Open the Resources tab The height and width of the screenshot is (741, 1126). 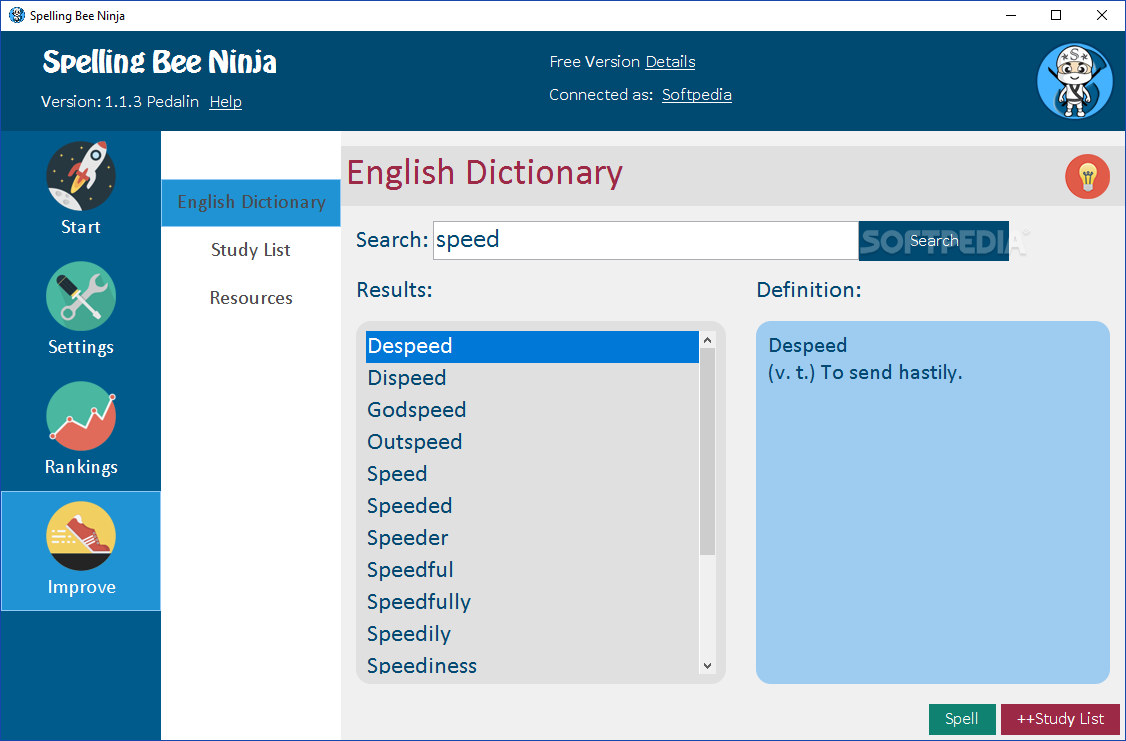pyautogui.click(x=251, y=298)
